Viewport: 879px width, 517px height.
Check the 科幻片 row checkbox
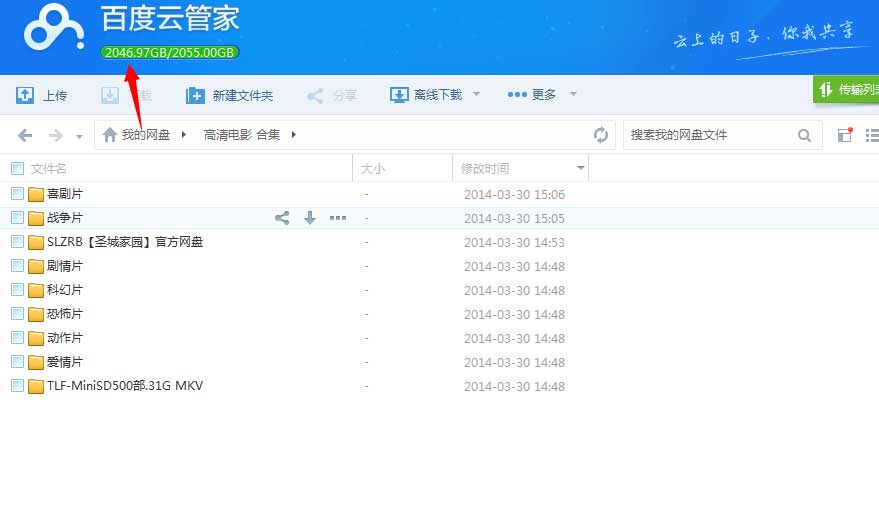coord(17,290)
